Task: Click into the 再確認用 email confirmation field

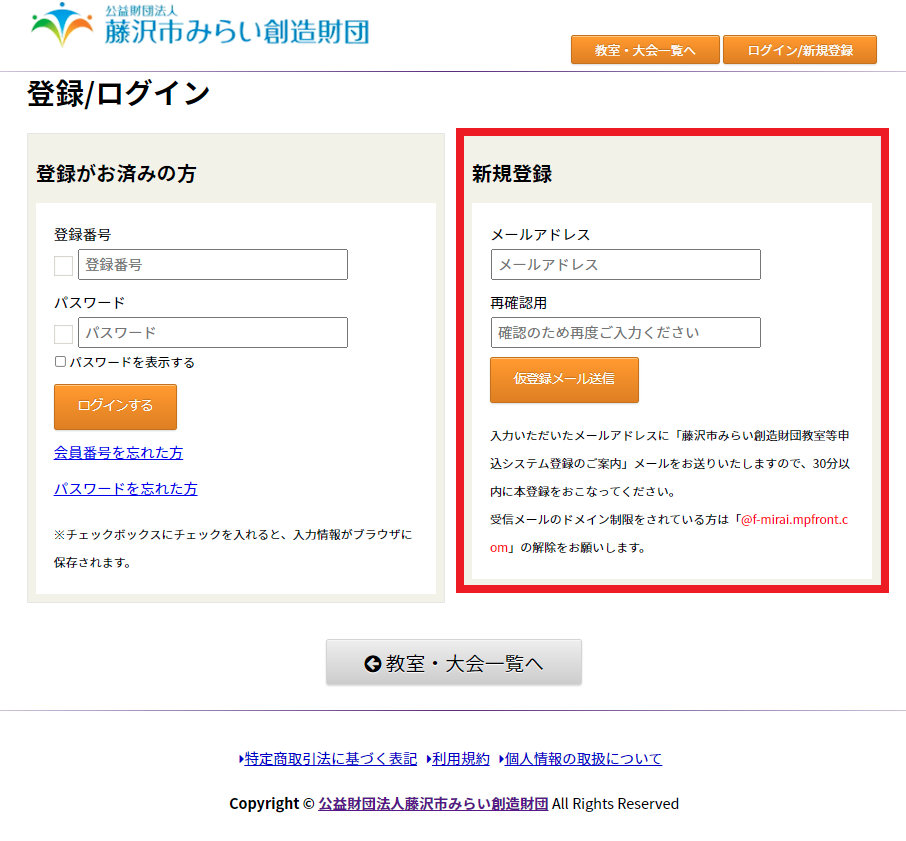Action: pos(625,333)
